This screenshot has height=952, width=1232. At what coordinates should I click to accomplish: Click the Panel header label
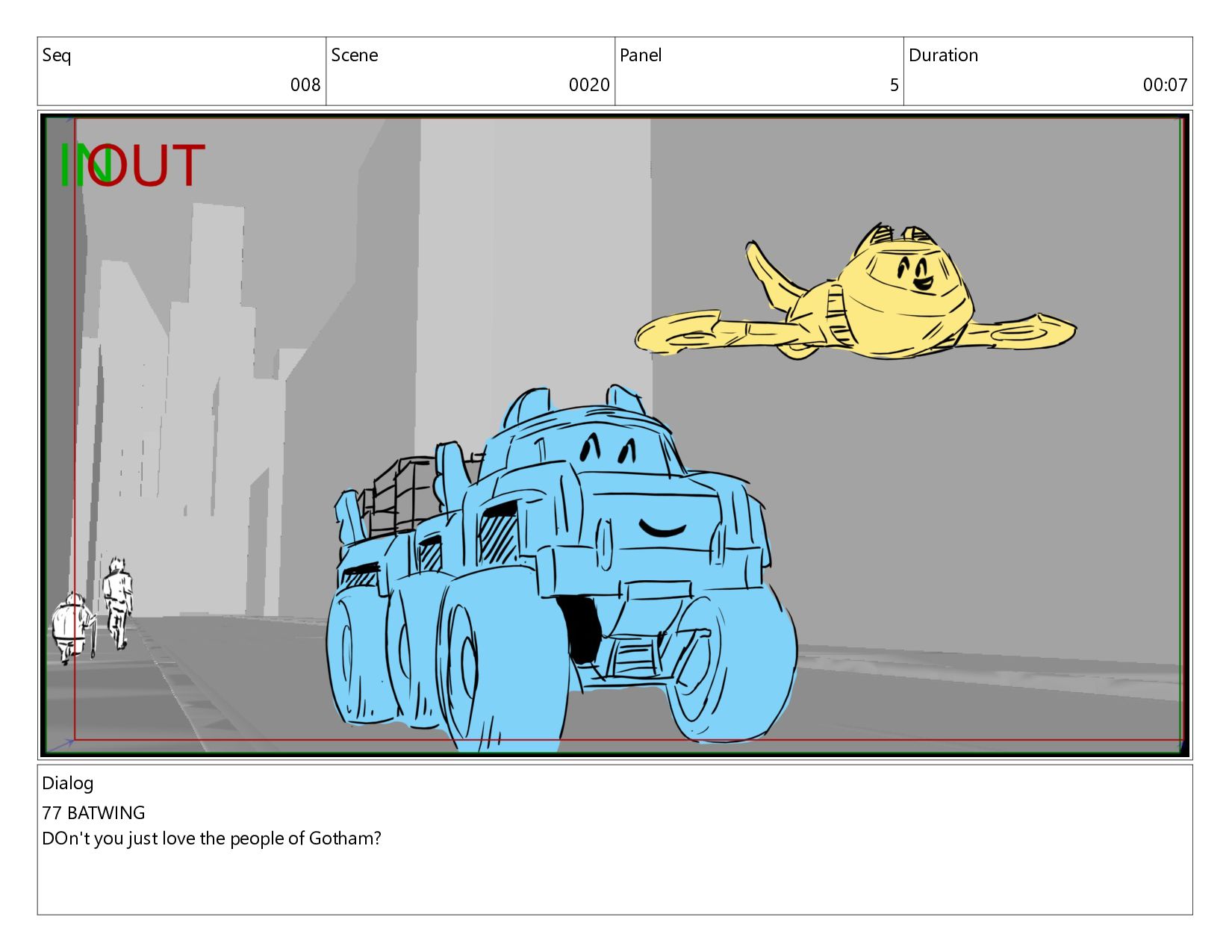click(641, 55)
